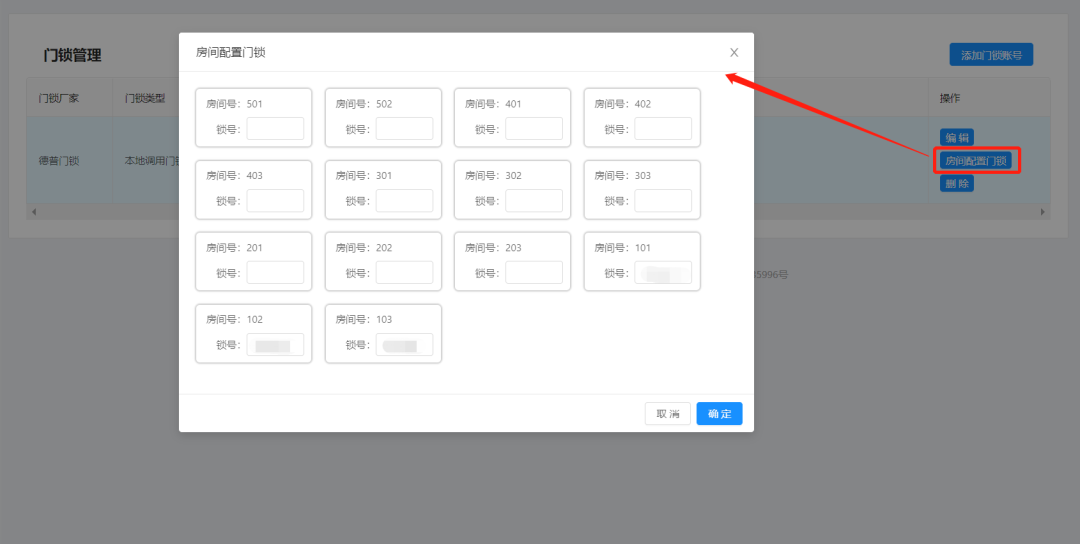Screen dimensions: 1080x544
Task: Click the 门锁管理 page title
Action: pyautogui.click(x=72, y=55)
